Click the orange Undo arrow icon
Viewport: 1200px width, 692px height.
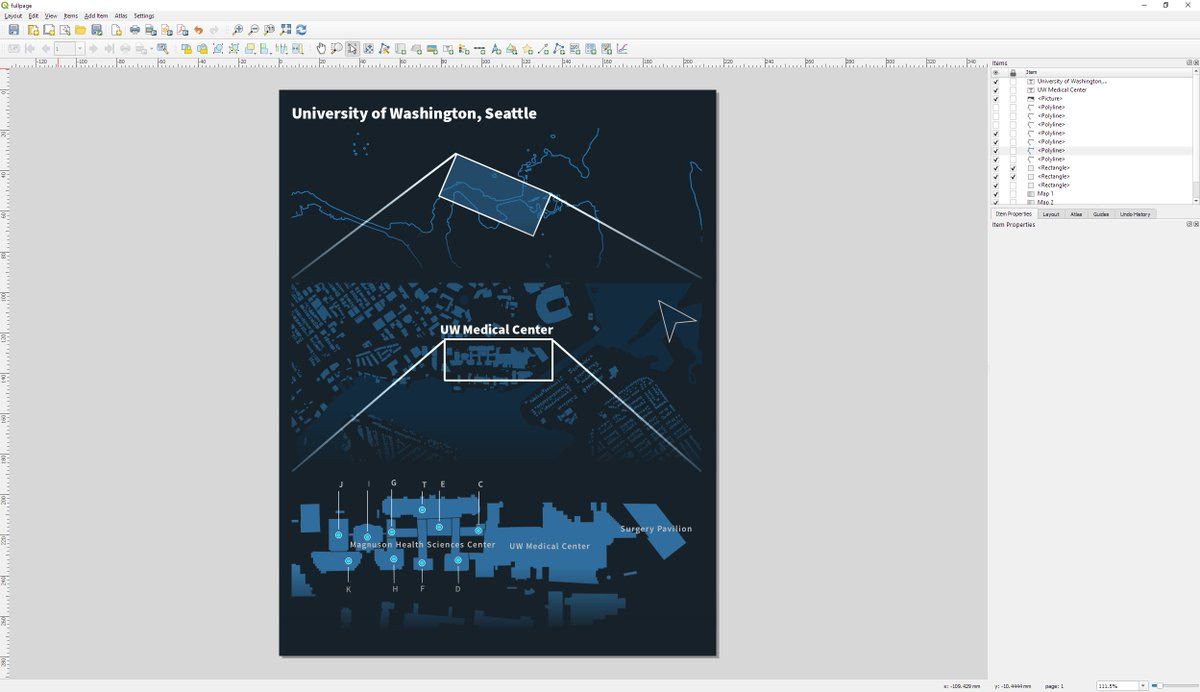tap(198, 30)
